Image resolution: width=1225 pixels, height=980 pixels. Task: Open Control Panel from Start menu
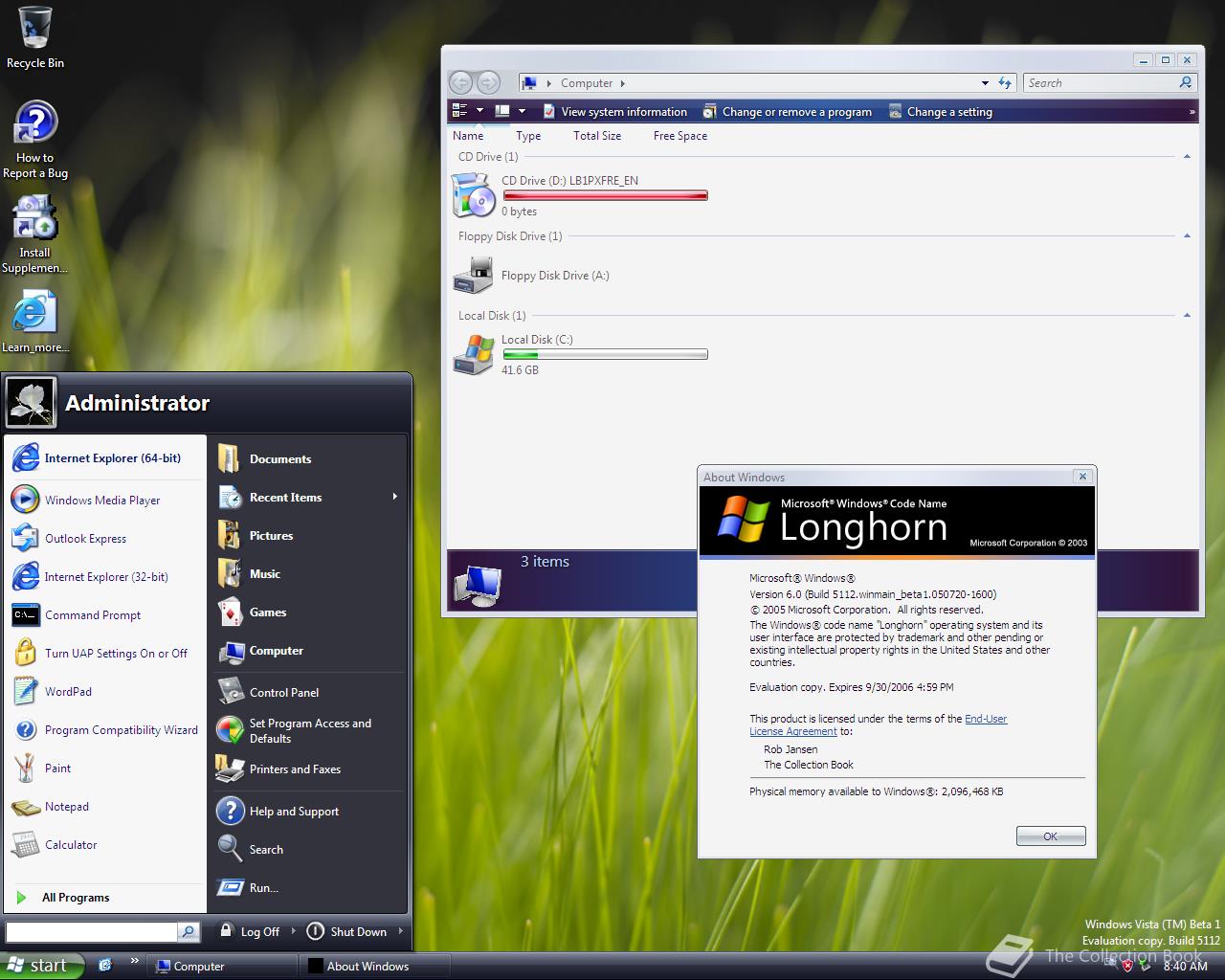tap(308, 692)
